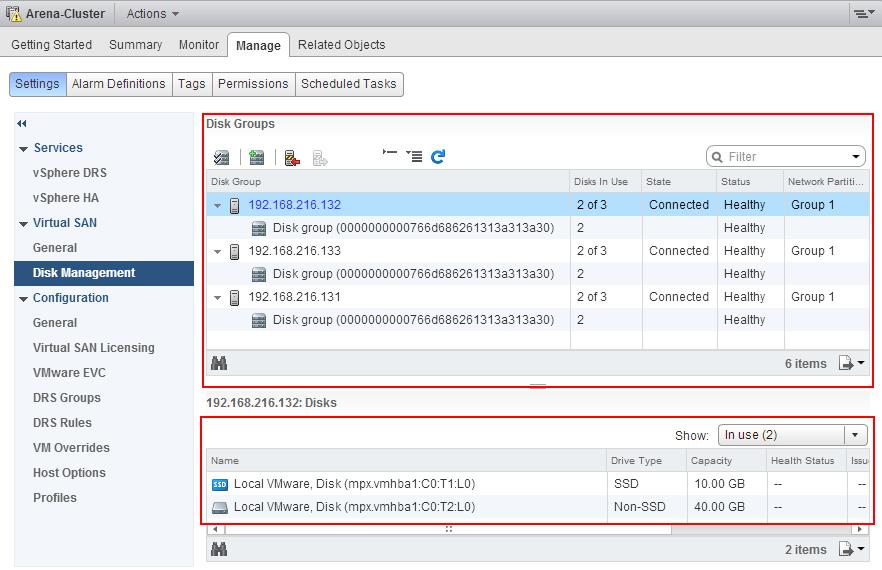Click the Expand All rows icon
Viewport: 882px width, 570px height.
[x=414, y=156]
